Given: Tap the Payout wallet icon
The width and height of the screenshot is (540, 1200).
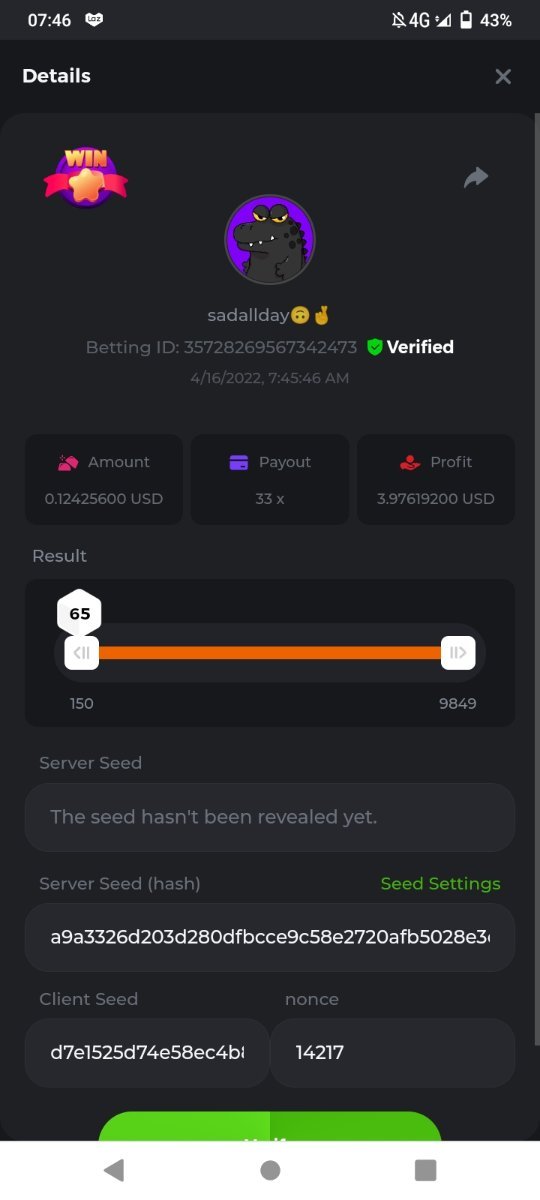Looking at the screenshot, I should (x=239, y=462).
